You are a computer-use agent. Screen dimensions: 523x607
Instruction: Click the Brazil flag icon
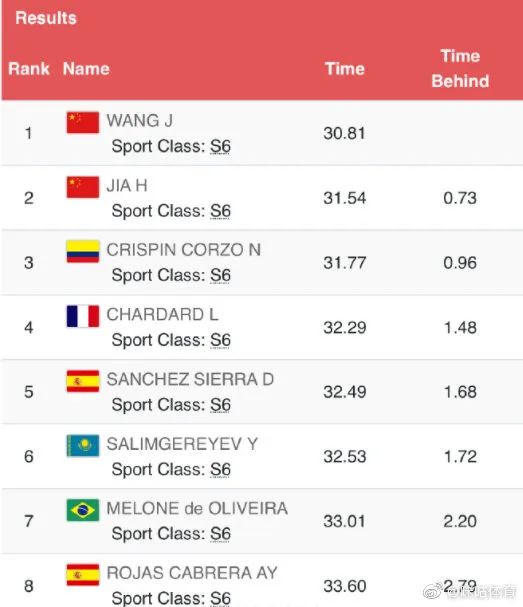[x=82, y=510]
